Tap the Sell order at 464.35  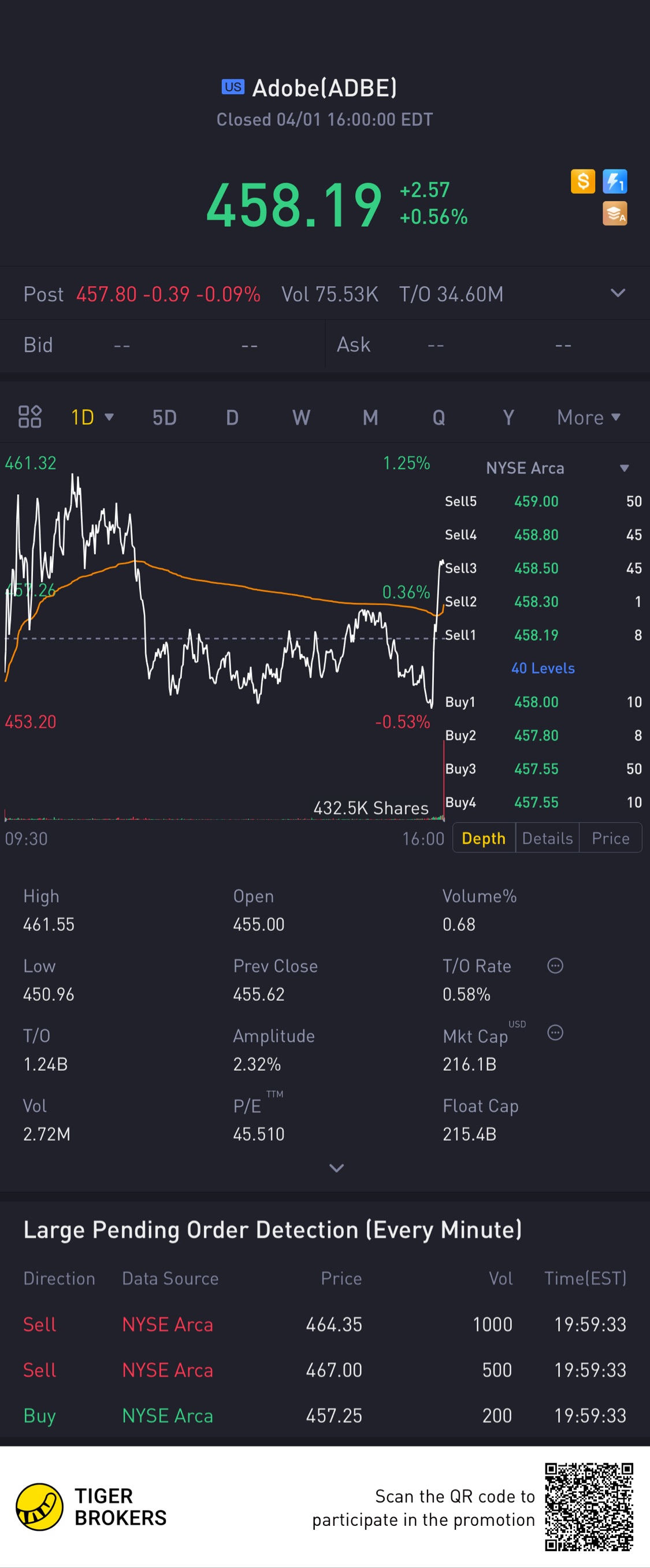tap(325, 1325)
